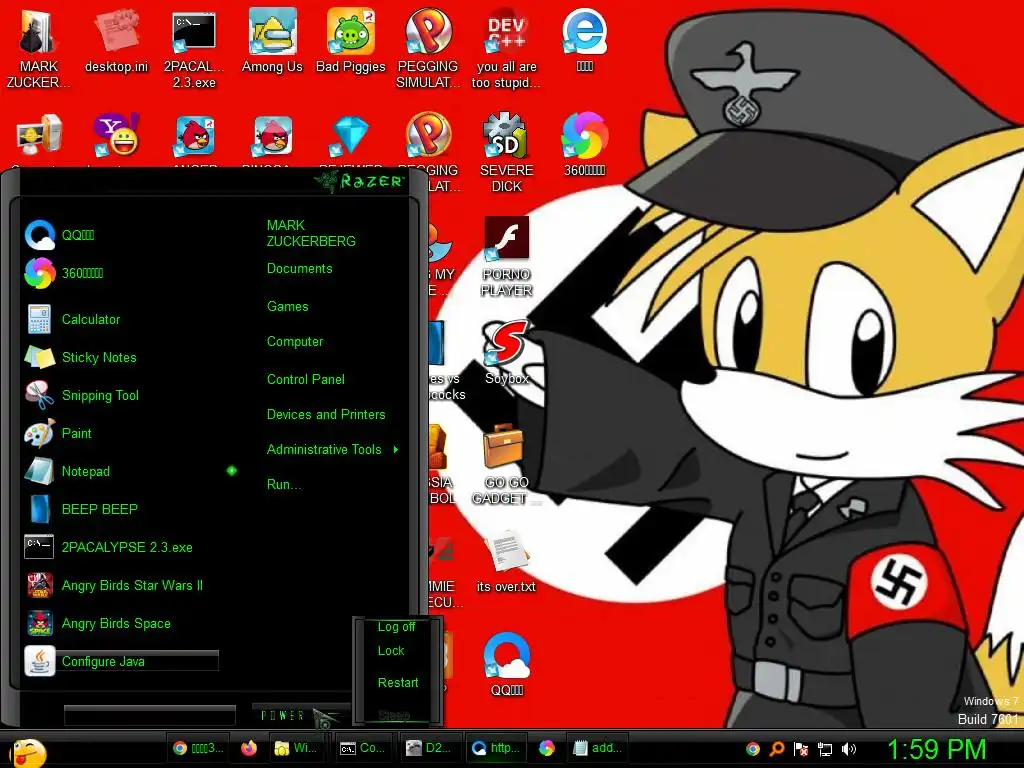Open Games from Start menu
This screenshot has height=768, width=1024.
coord(287,306)
